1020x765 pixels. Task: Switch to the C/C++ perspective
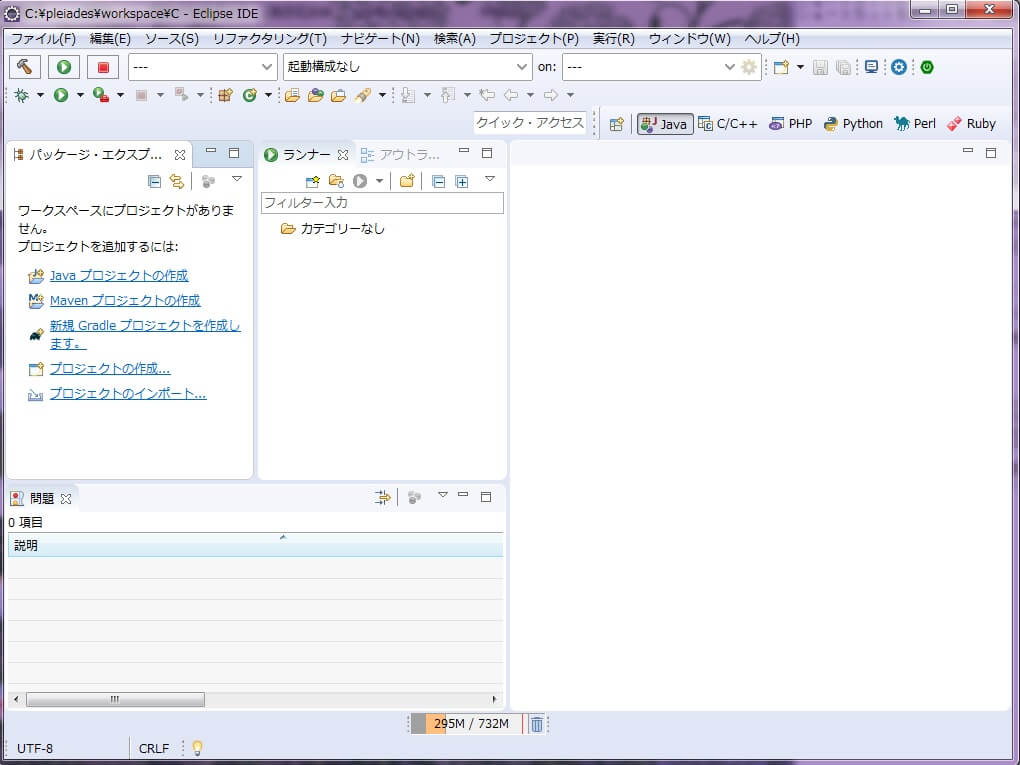728,124
